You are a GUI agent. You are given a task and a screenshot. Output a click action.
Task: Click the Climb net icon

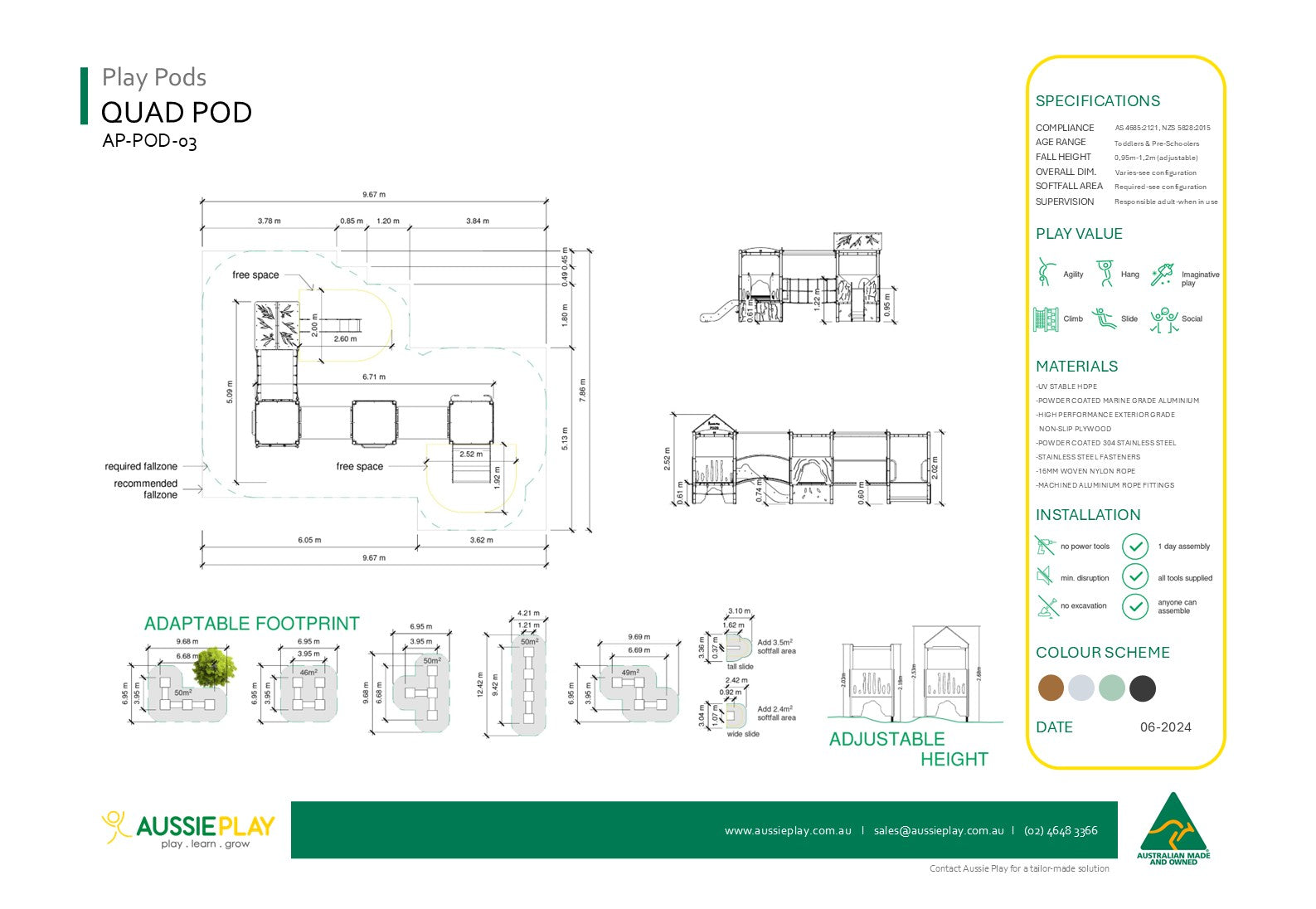point(1046,319)
